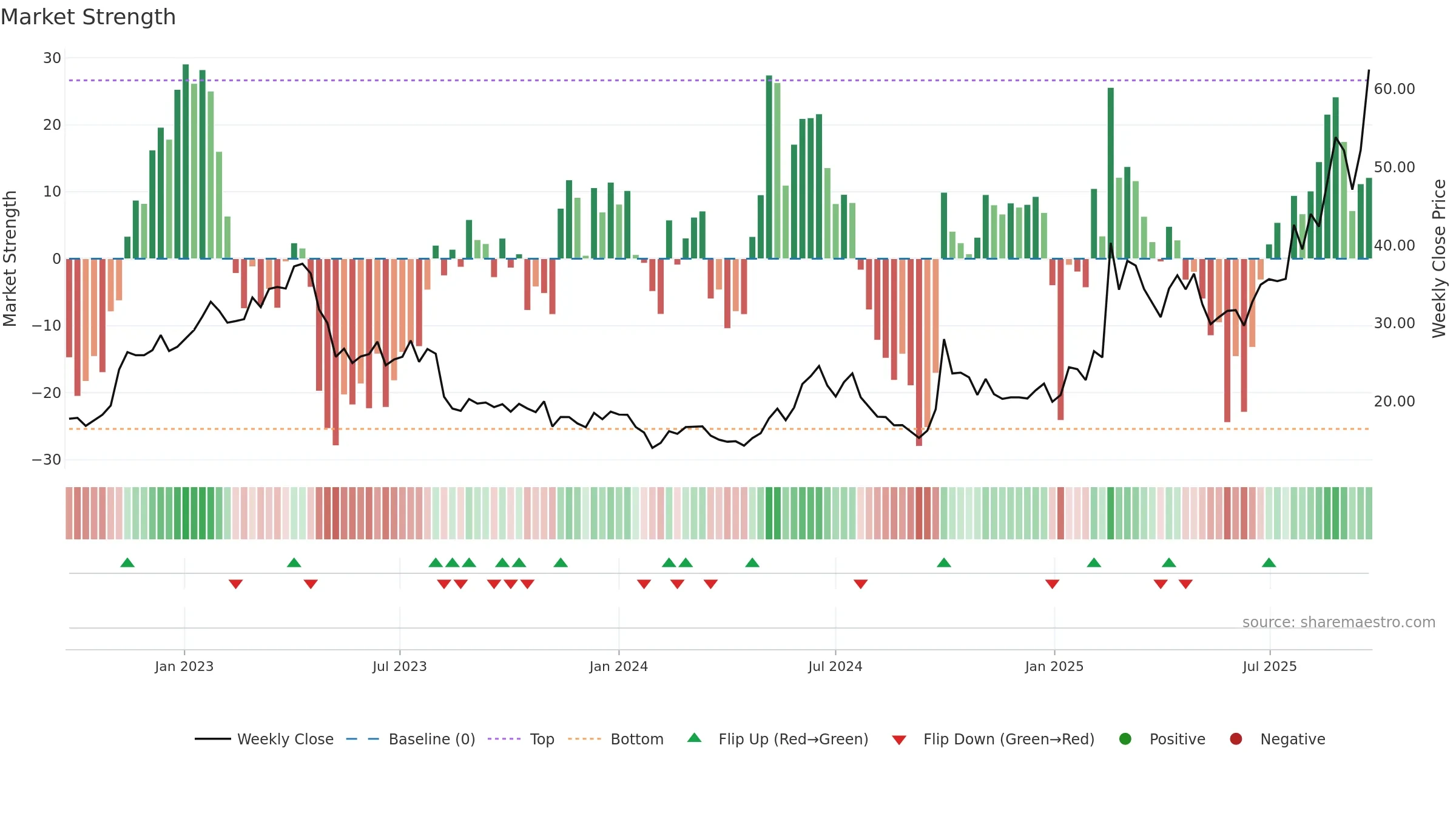
Task: Click the first red flip-down marker after Jan 2023
Action: 236,584
